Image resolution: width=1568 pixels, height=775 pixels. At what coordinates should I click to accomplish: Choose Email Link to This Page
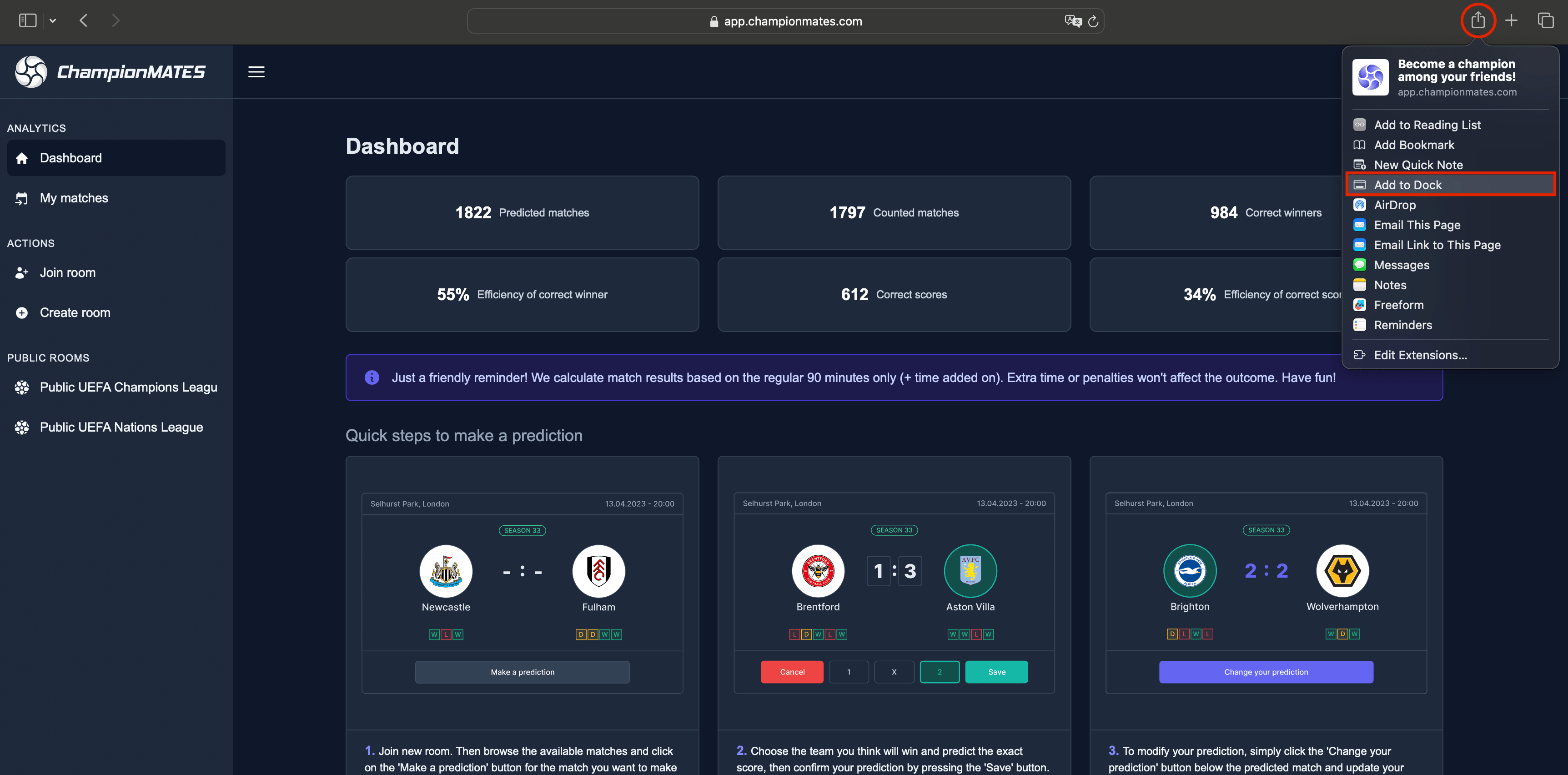point(1451,245)
